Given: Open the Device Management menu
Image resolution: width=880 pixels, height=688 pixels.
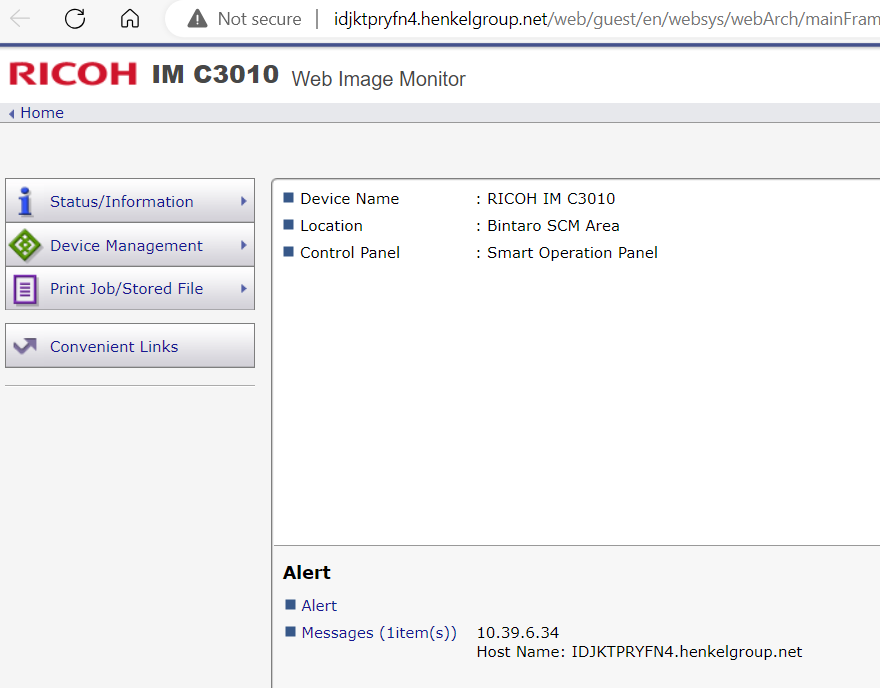Looking at the screenshot, I should pos(130,245).
